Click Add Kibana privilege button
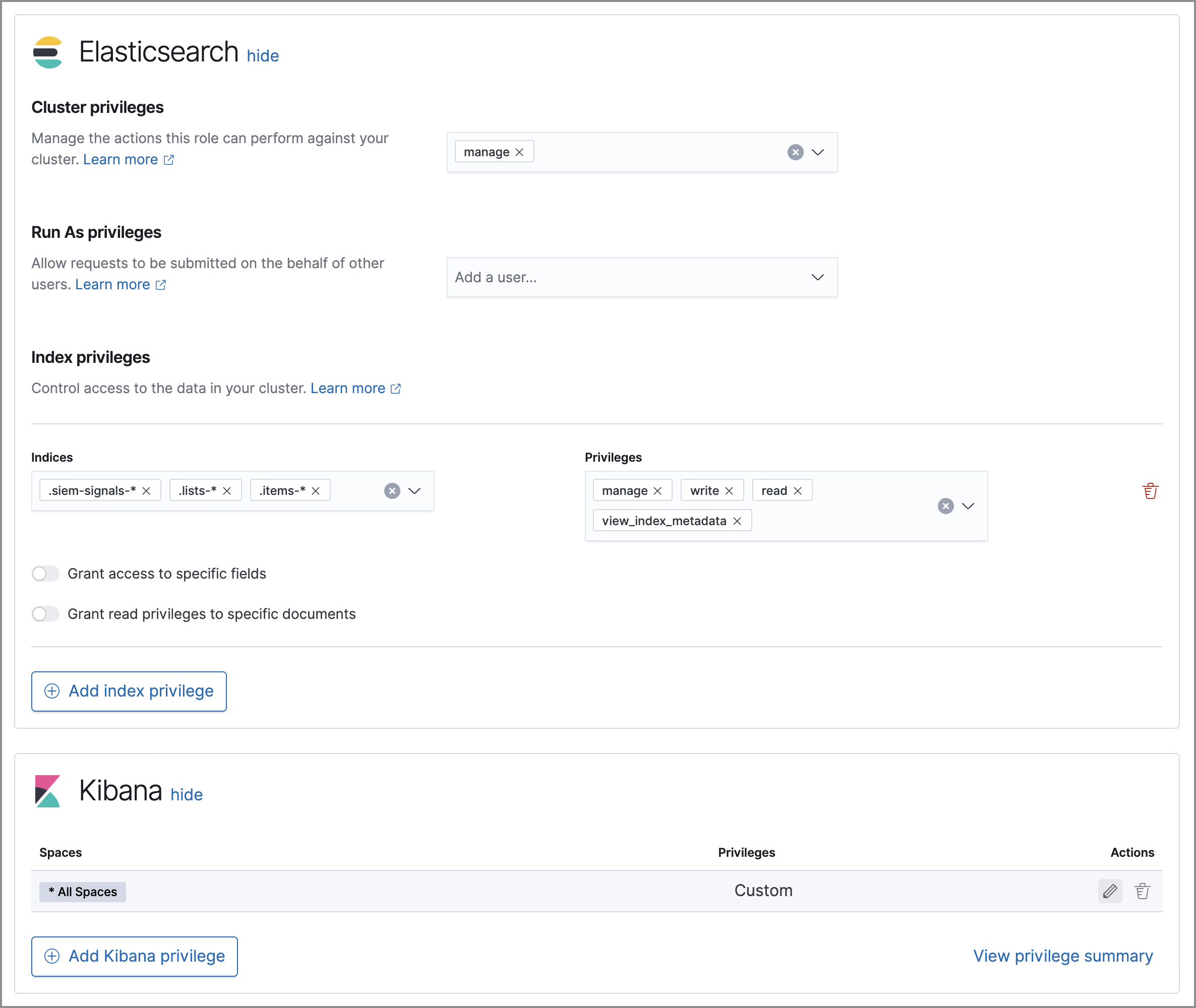The image size is (1196, 1008). coord(134,957)
